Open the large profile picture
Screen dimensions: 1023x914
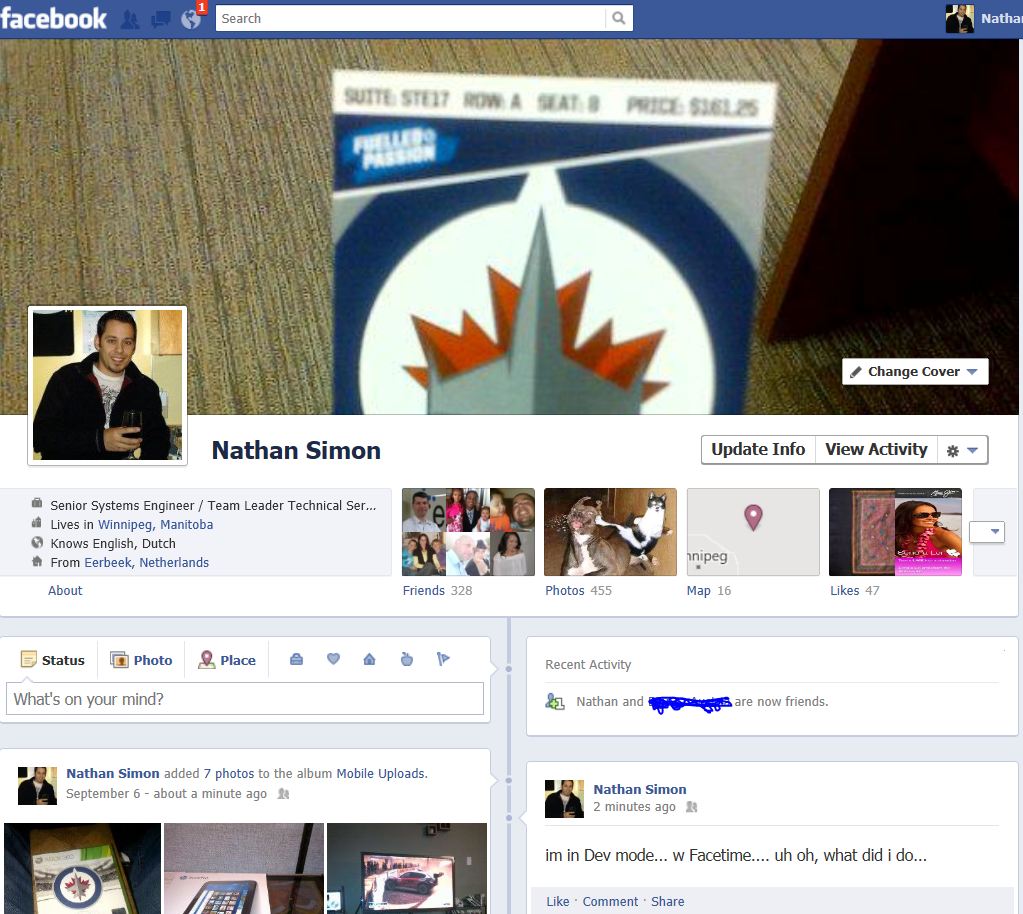click(x=107, y=385)
